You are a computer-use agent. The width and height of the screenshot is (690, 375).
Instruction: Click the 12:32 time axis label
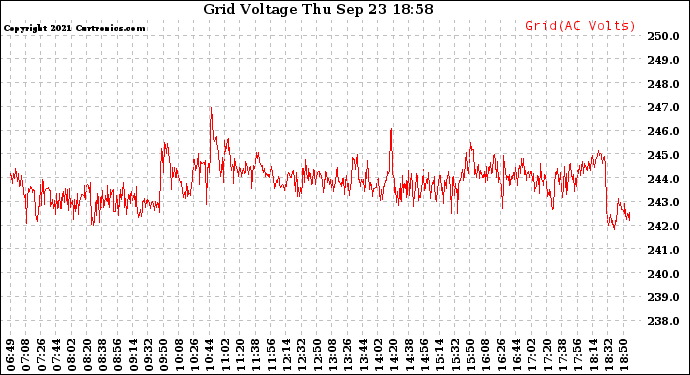[x=303, y=355]
